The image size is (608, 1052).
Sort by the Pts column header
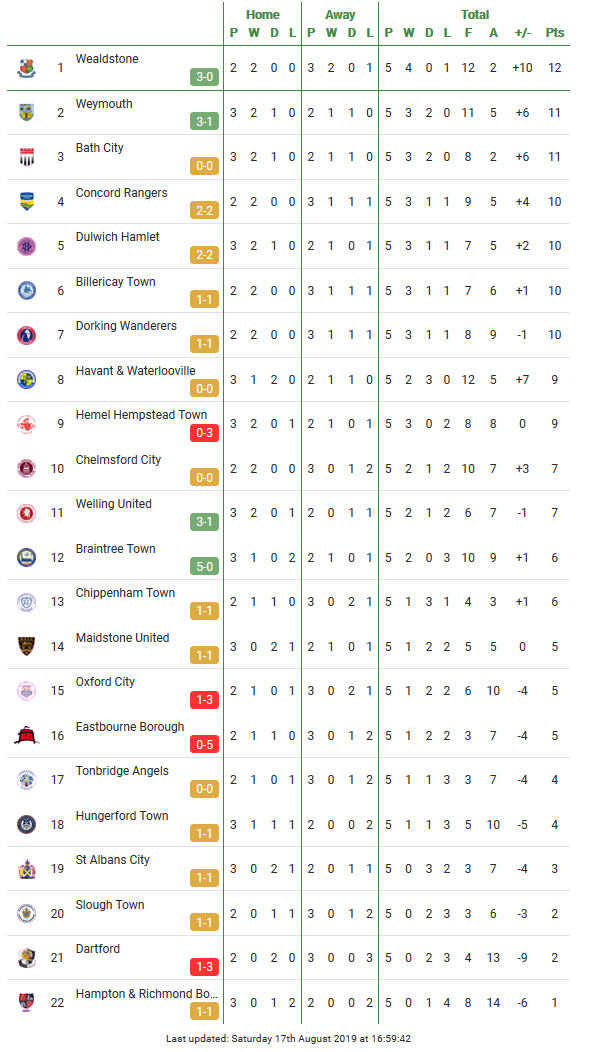tap(554, 33)
